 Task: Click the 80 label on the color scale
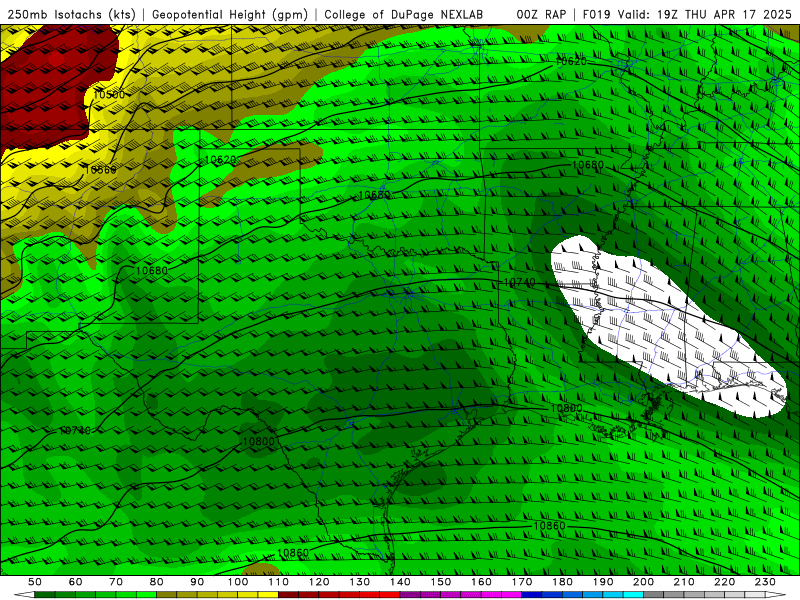157,582
